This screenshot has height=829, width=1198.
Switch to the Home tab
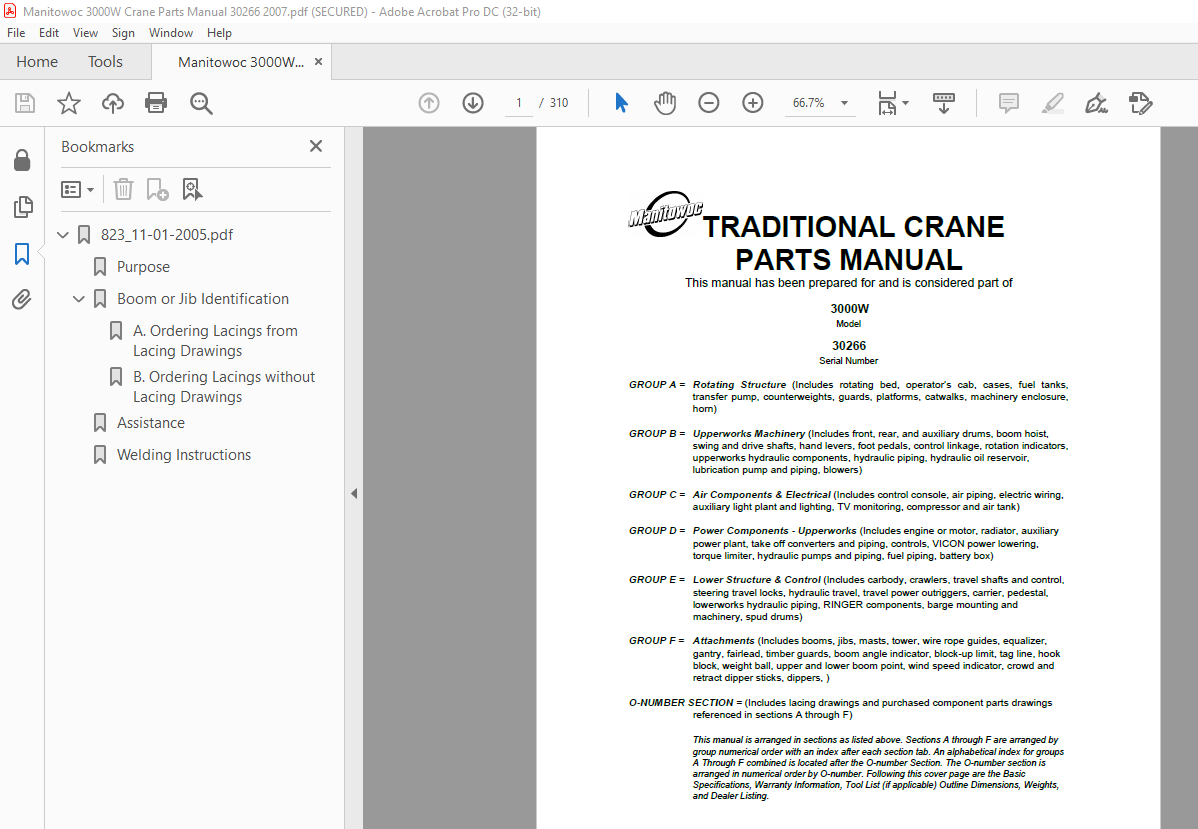click(37, 62)
